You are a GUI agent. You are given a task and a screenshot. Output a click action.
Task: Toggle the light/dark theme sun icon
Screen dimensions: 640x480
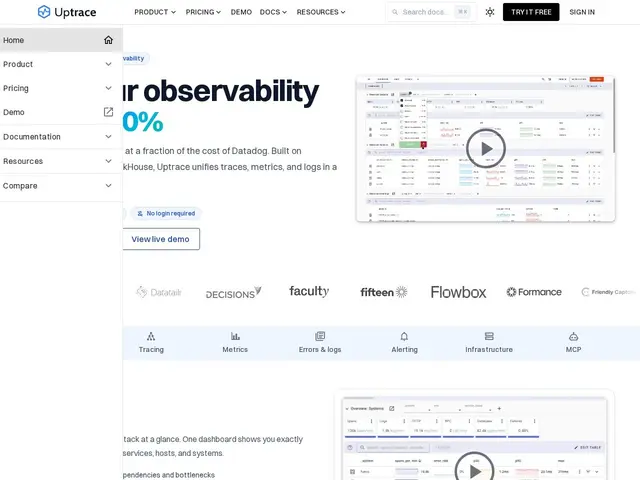pyautogui.click(x=490, y=12)
